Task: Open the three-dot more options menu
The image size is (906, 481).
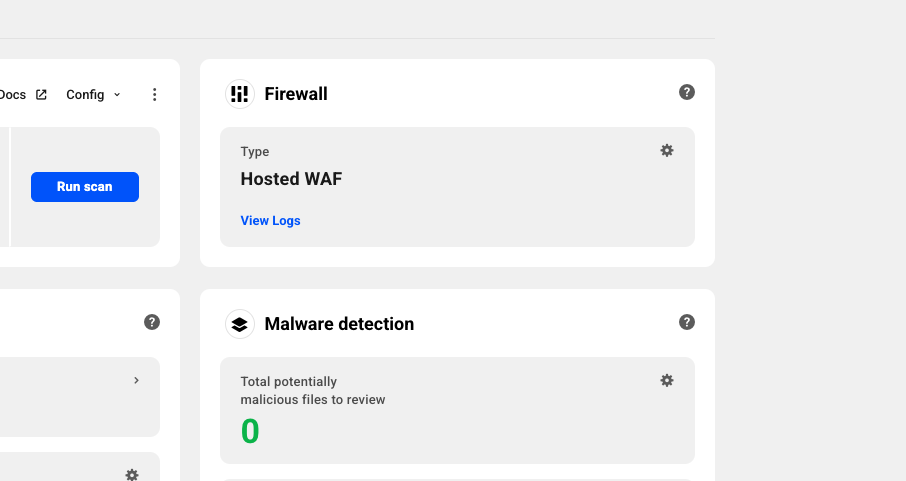Action: (x=154, y=95)
